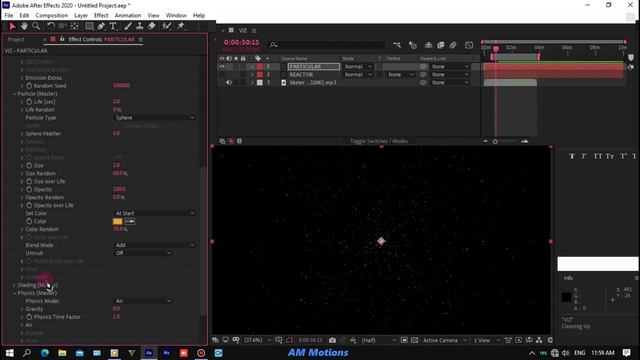This screenshot has width=640, height=360.
Task: Click the faux bold T icon
Action: 572,156
